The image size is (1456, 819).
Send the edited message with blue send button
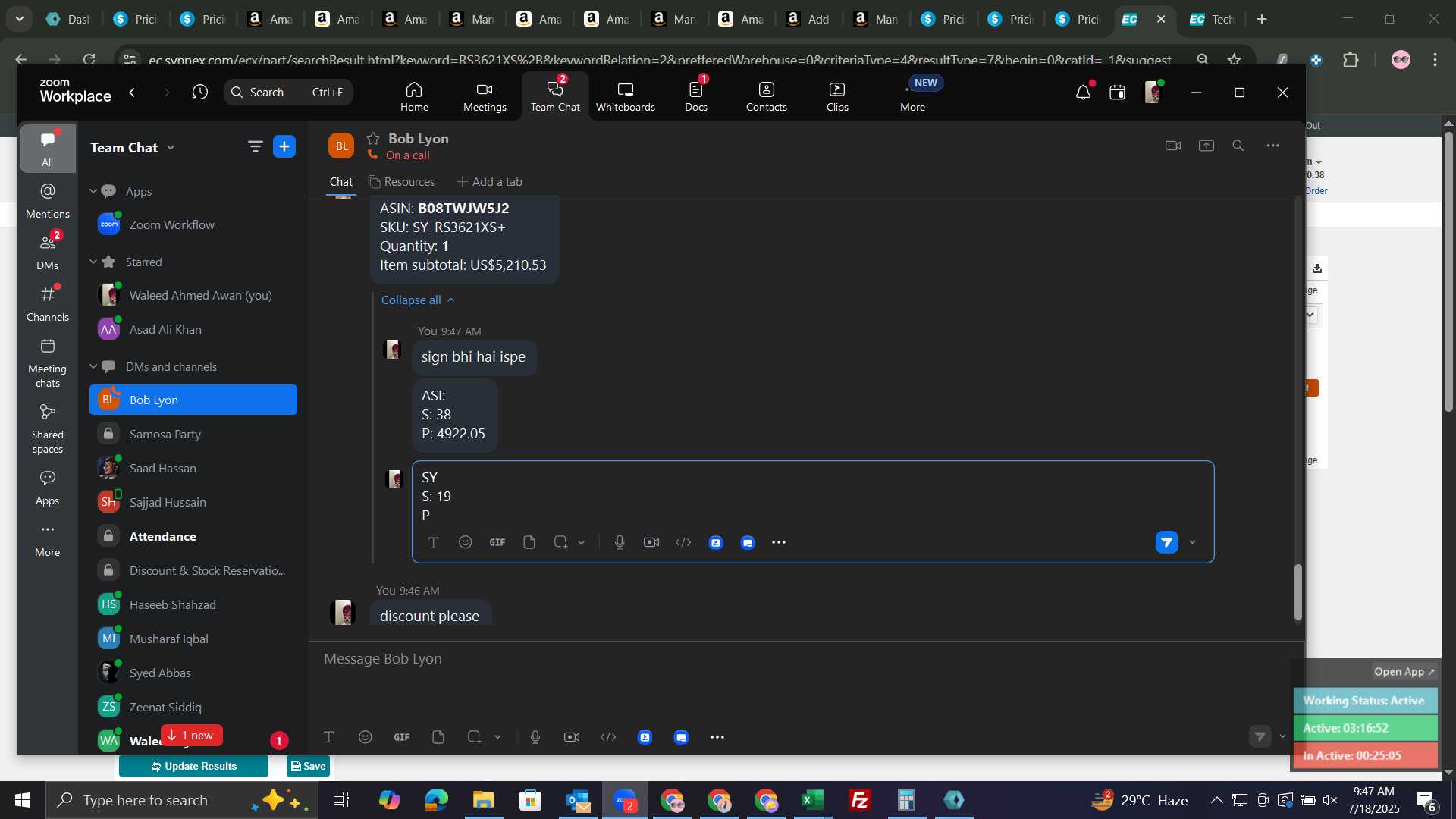coord(1166,542)
